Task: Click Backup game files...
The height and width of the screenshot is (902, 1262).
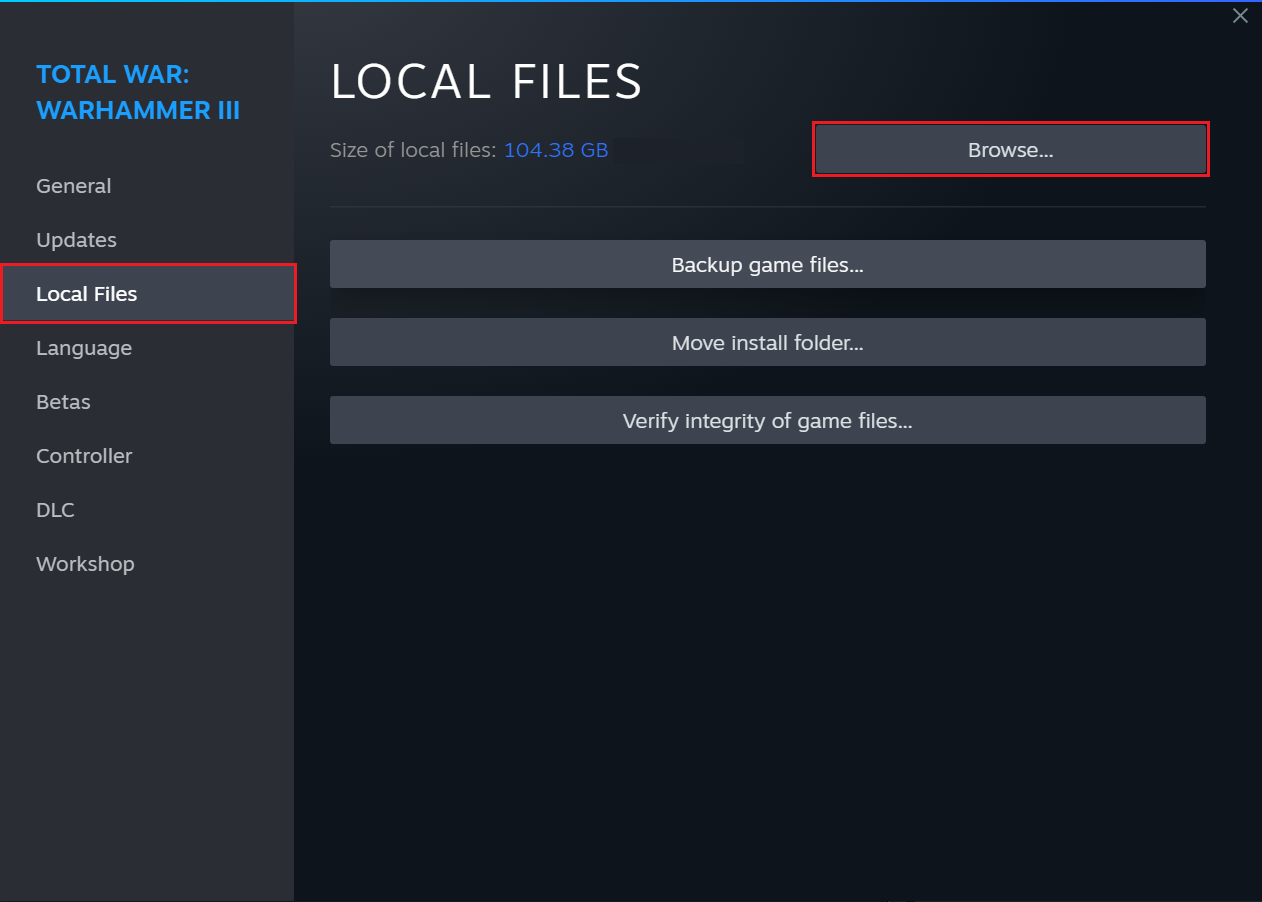Action: (767, 264)
